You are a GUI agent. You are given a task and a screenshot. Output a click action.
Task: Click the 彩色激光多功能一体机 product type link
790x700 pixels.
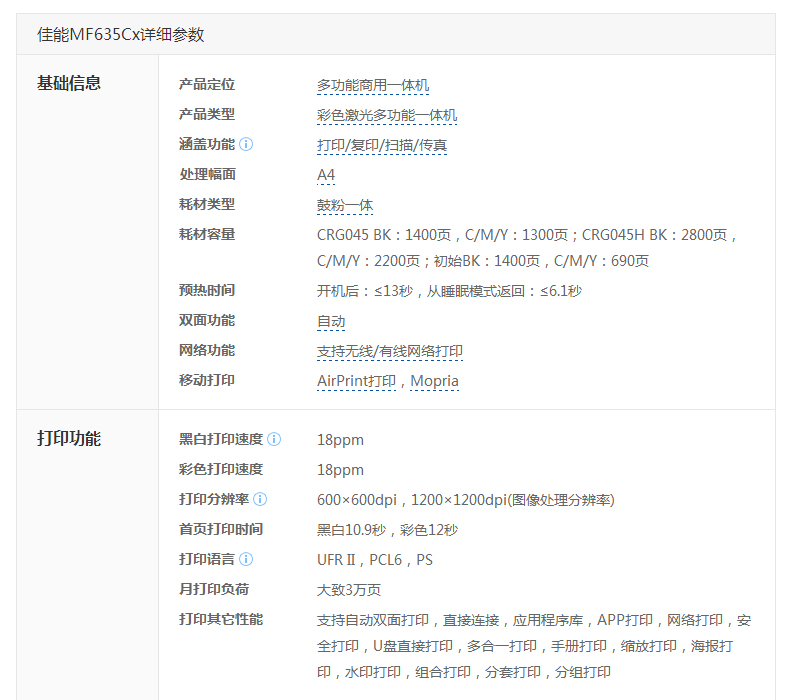(387, 116)
